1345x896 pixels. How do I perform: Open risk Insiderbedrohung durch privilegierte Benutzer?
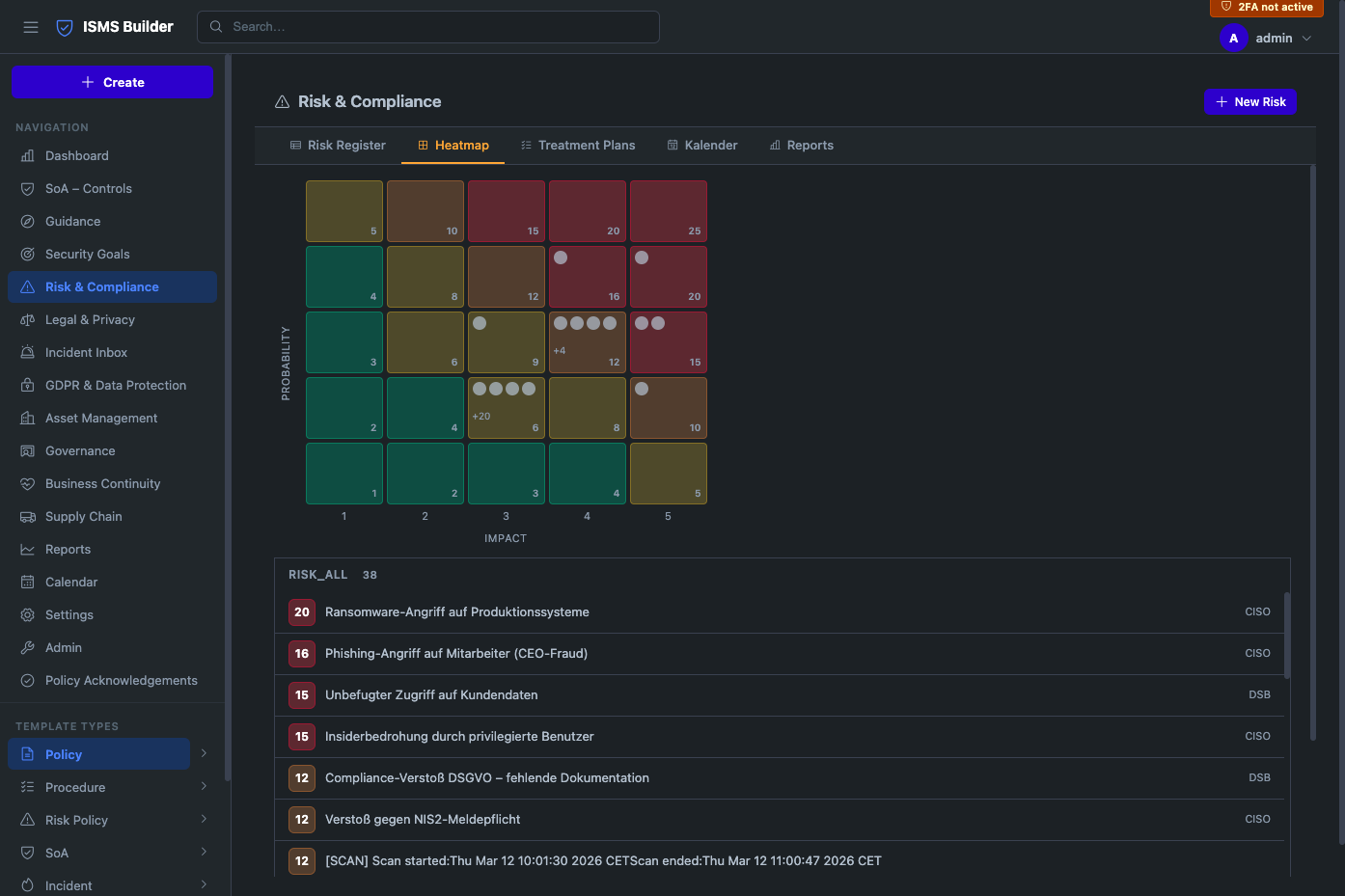(x=780, y=737)
